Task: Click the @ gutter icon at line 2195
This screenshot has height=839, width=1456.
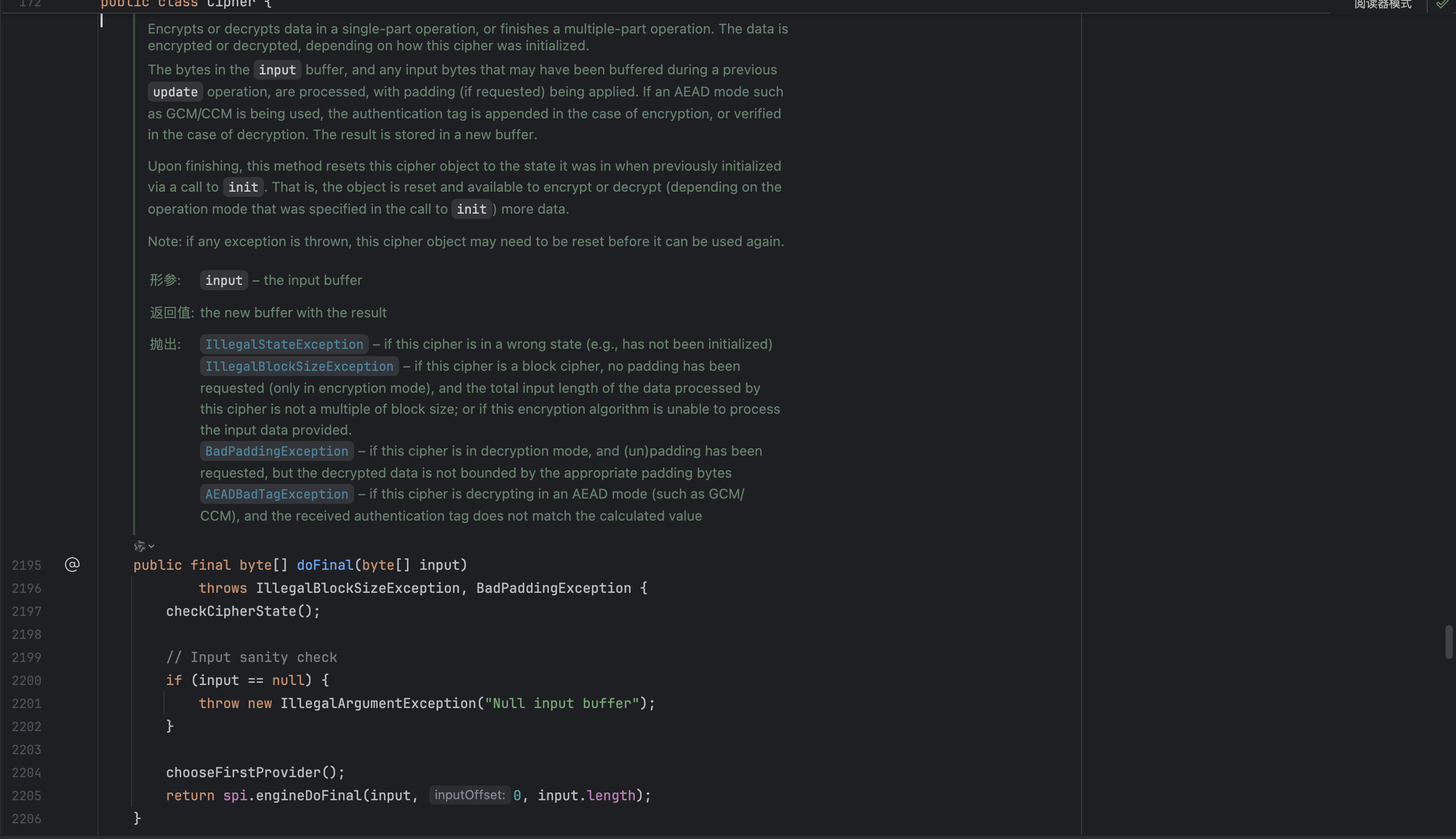Action: pos(72,565)
